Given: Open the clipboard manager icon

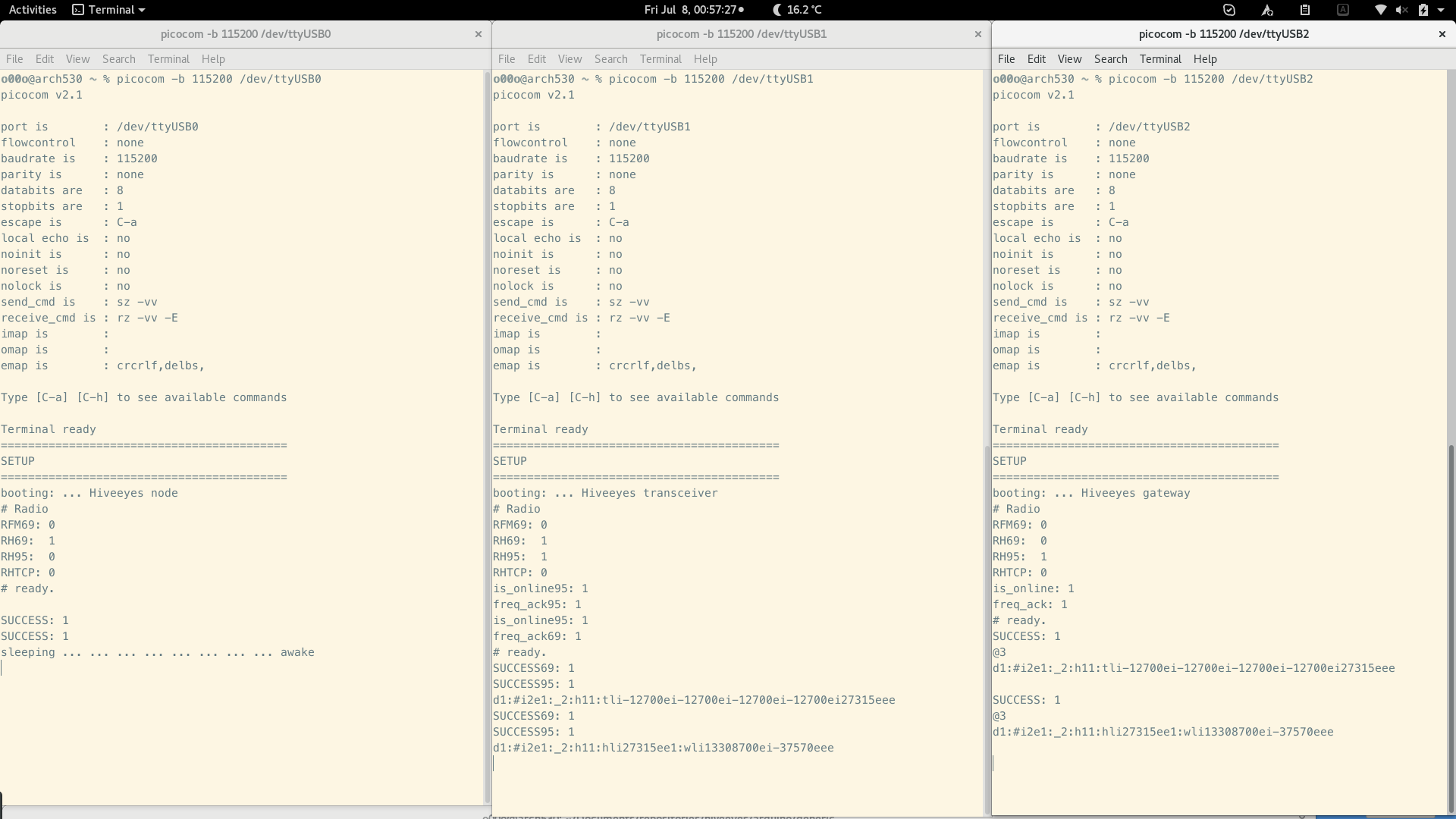Looking at the screenshot, I should [1304, 10].
